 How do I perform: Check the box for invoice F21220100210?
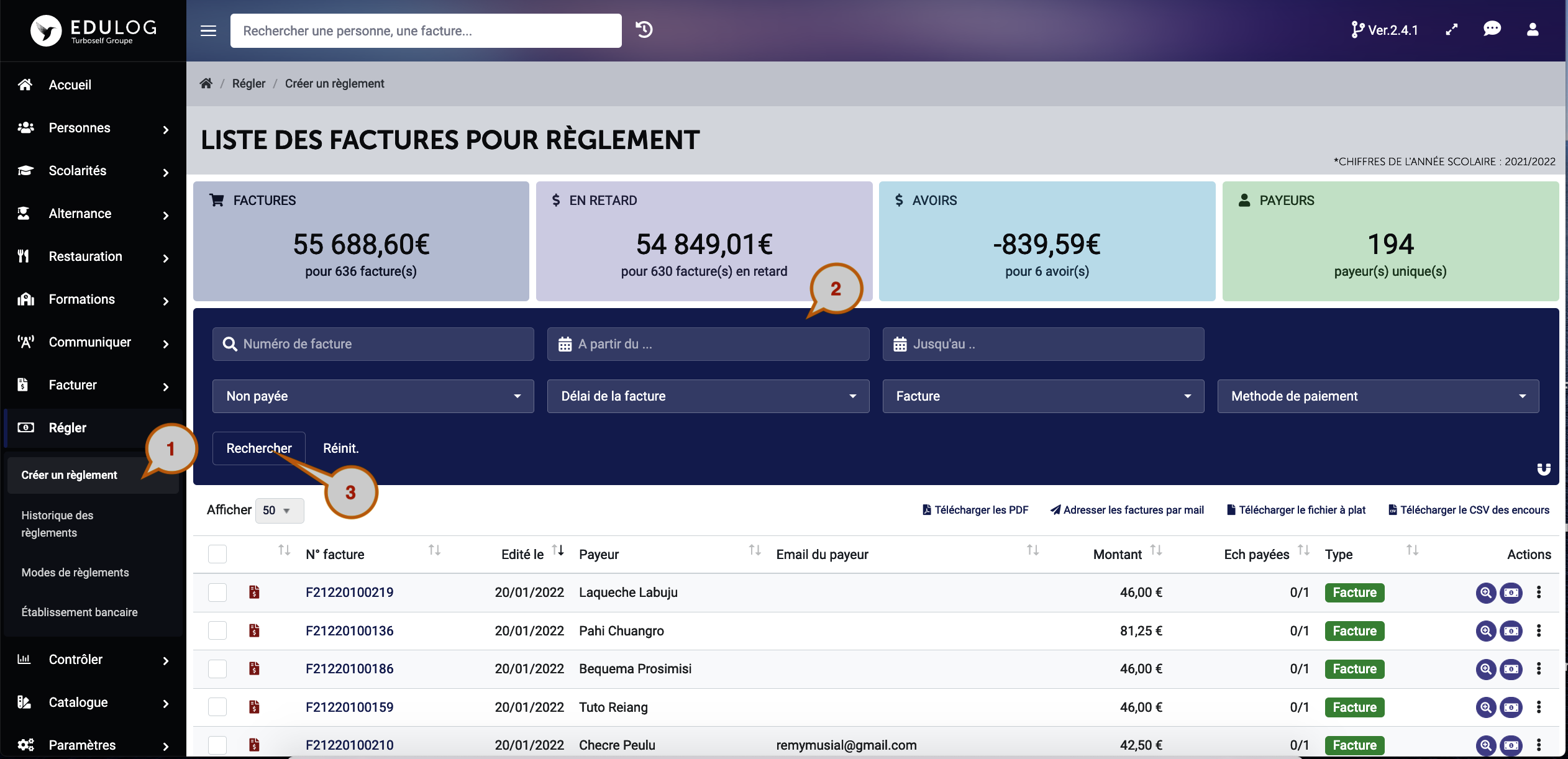217,745
